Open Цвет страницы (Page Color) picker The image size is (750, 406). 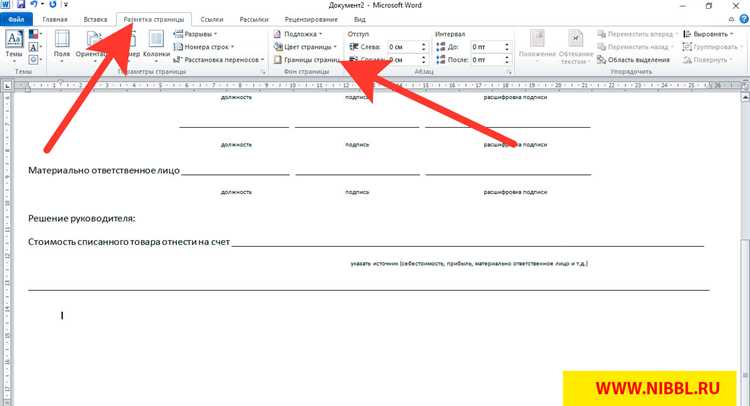coord(305,47)
